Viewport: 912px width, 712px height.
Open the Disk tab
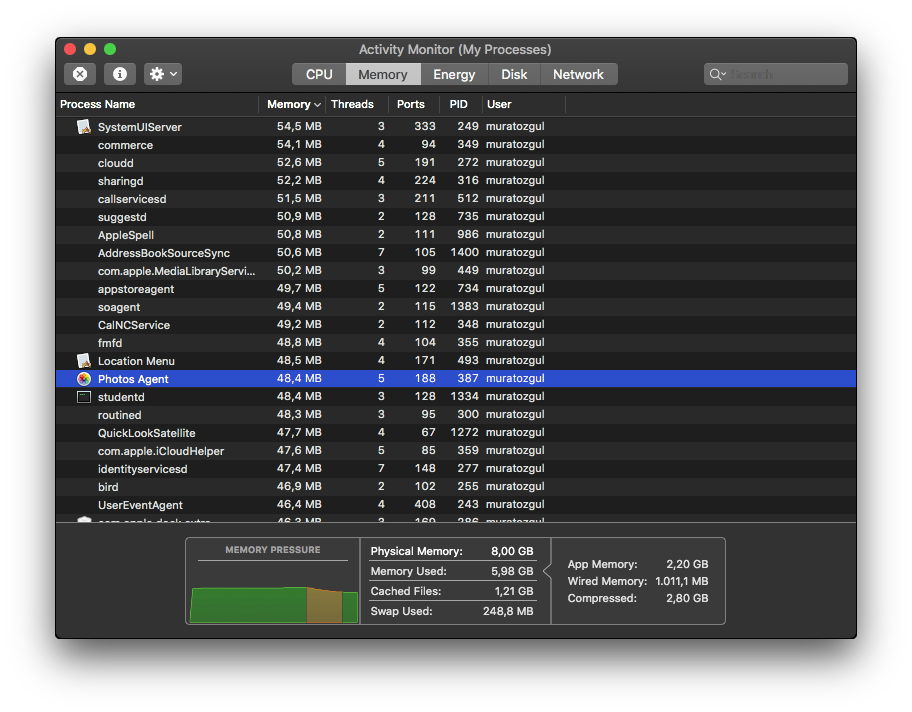(514, 74)
